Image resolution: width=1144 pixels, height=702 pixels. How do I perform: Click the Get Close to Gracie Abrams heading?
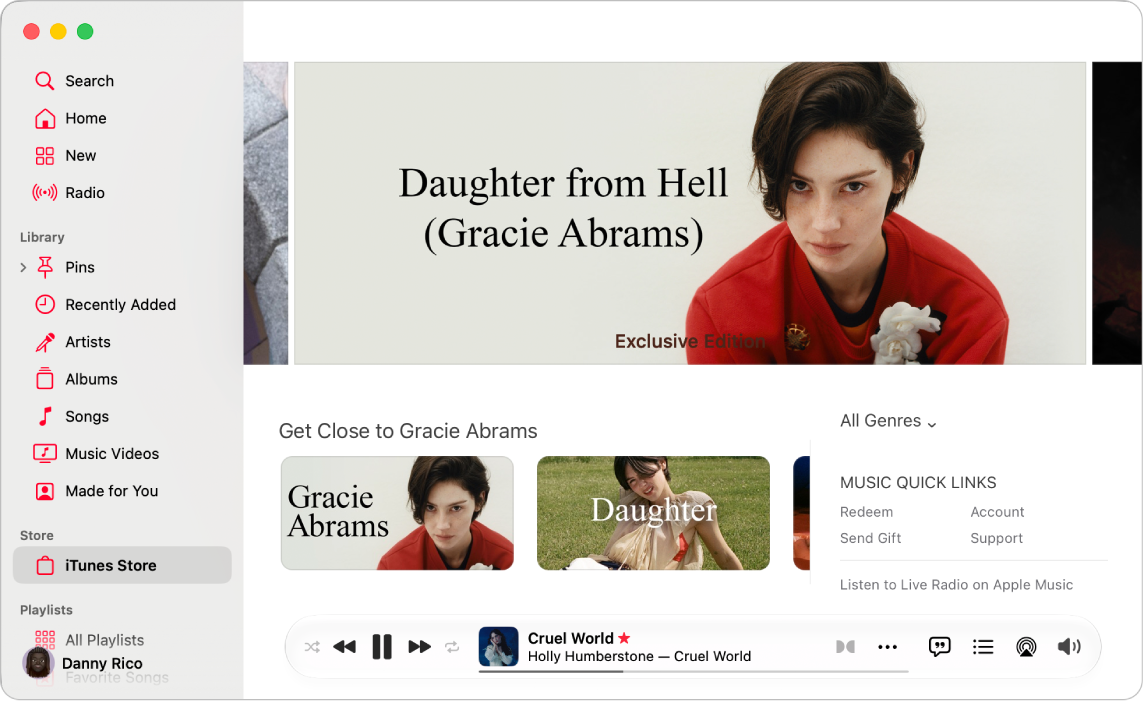pos(408,431)
